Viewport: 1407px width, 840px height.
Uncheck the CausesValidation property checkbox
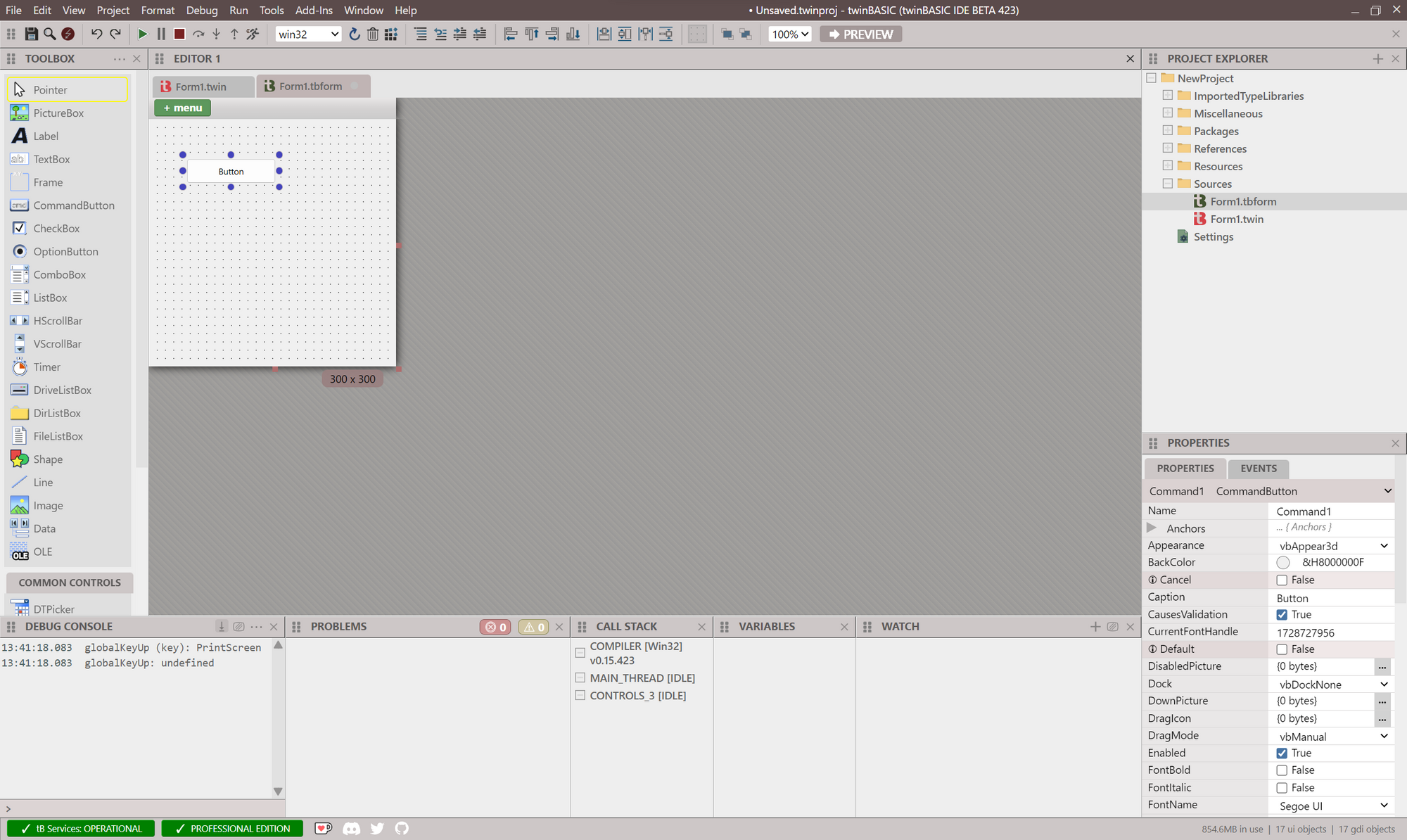[1282, 615]
